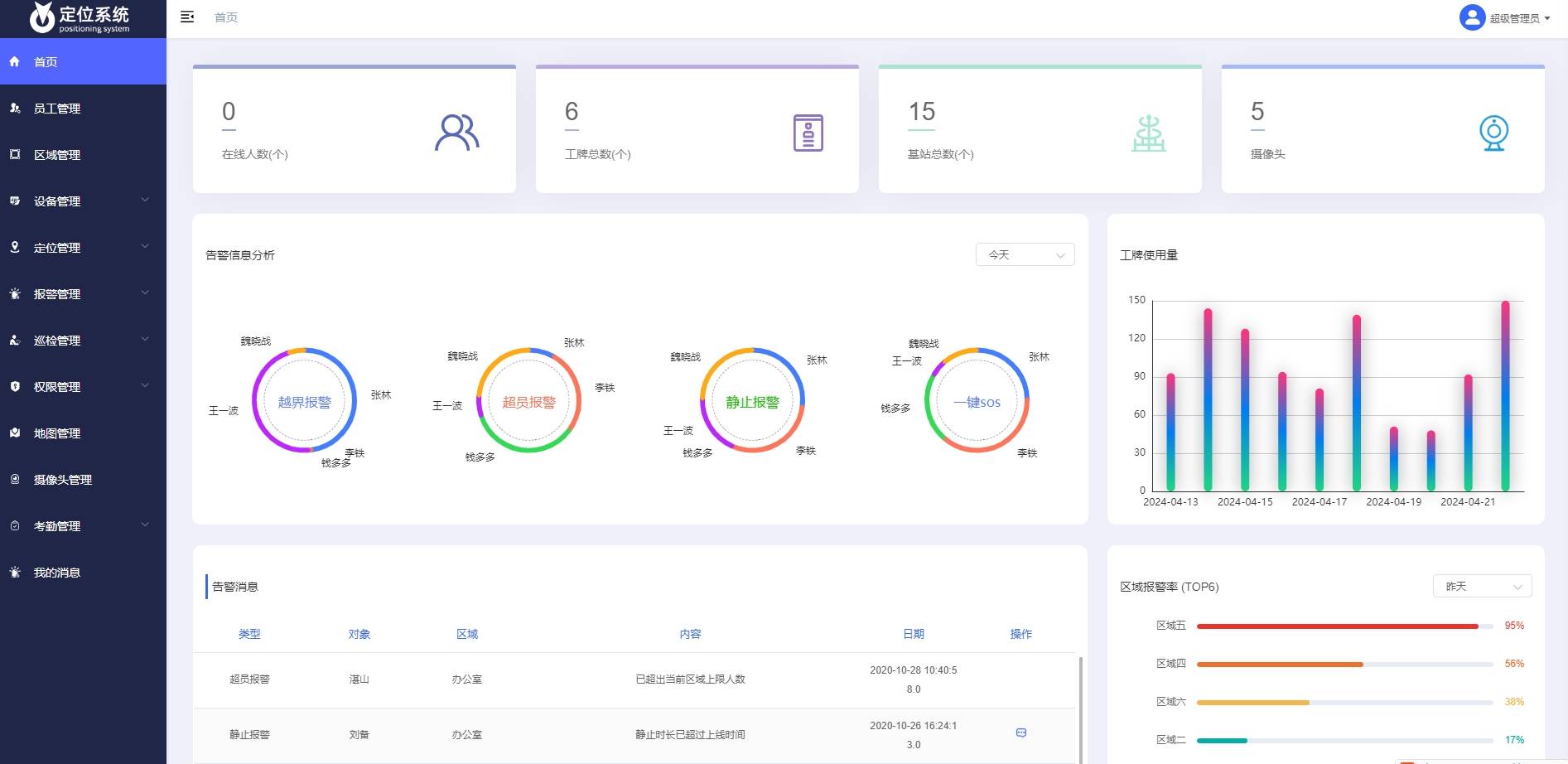This screenshot has height=764, width=1568.
Task: Open 区域管理 menu item
Action: [x=83, y=154]
